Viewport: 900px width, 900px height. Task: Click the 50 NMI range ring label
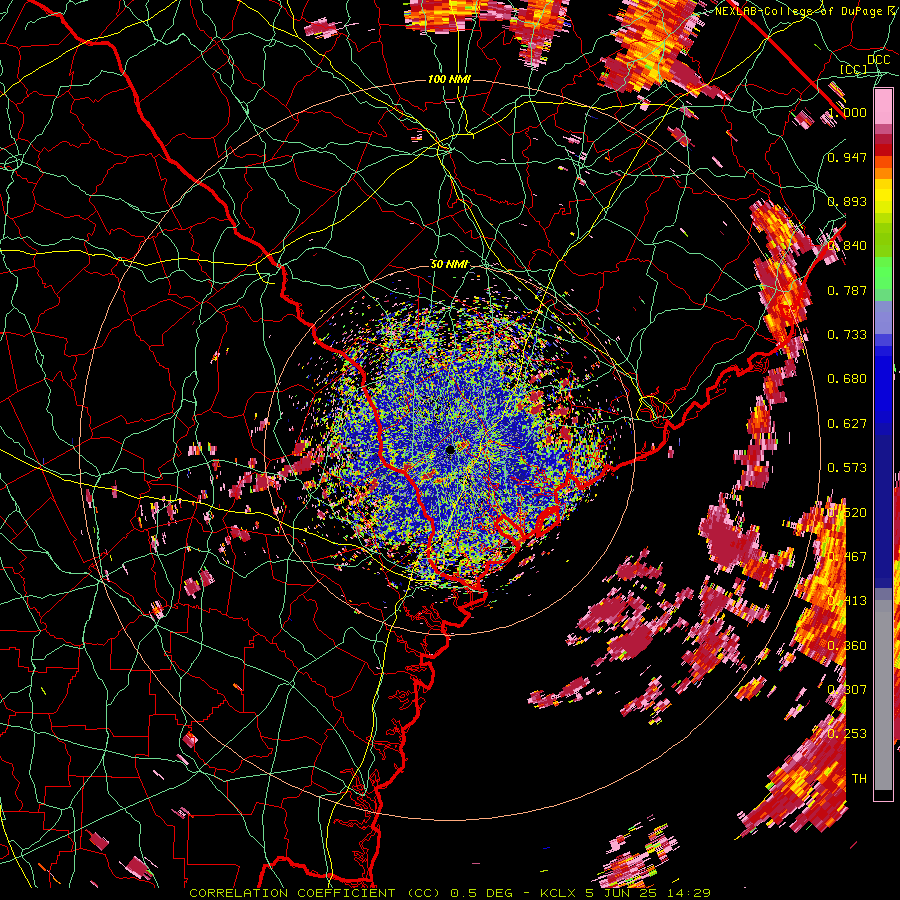pyautogui.click(x=449, y=264)
